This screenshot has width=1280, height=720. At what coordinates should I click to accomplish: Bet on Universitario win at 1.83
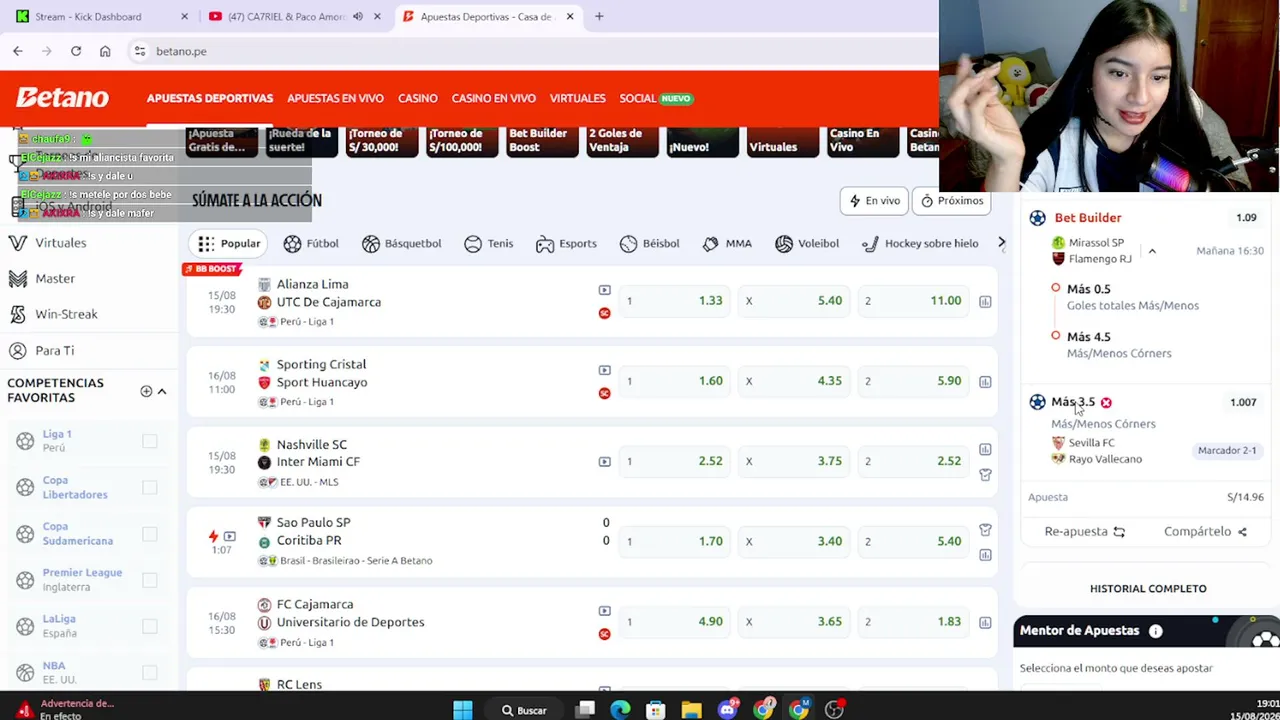913,622
